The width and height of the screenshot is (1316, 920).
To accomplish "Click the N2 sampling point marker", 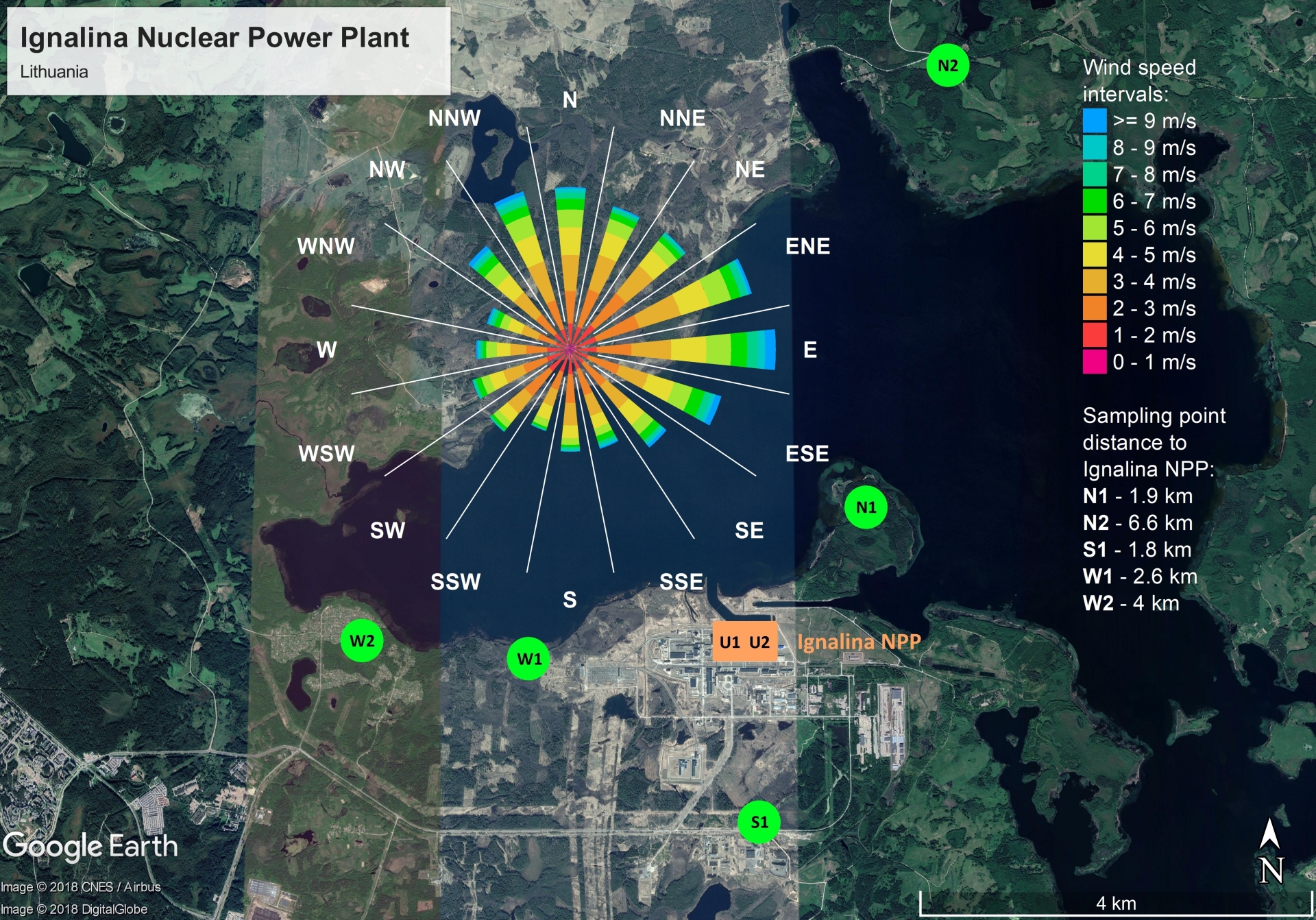I will (x=947, y=66).
